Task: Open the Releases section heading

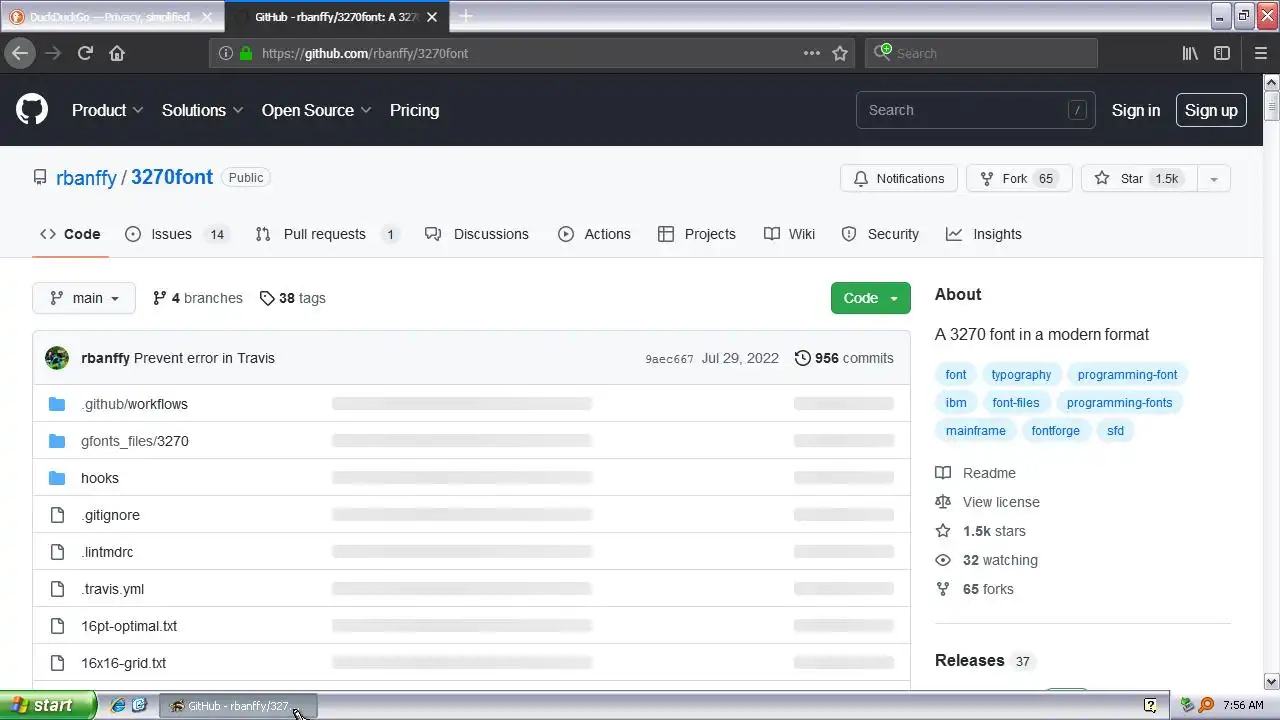Action: (x=969, y=660)
